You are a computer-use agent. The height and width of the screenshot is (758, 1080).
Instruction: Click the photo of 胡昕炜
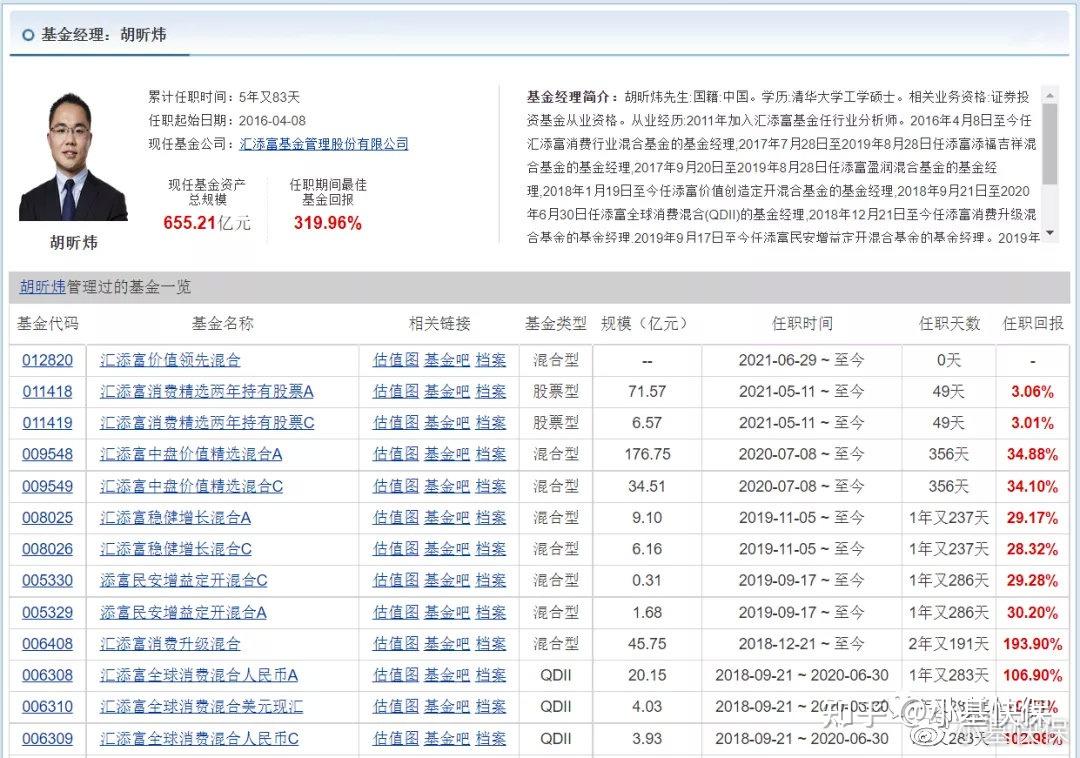tap(73, 155)
